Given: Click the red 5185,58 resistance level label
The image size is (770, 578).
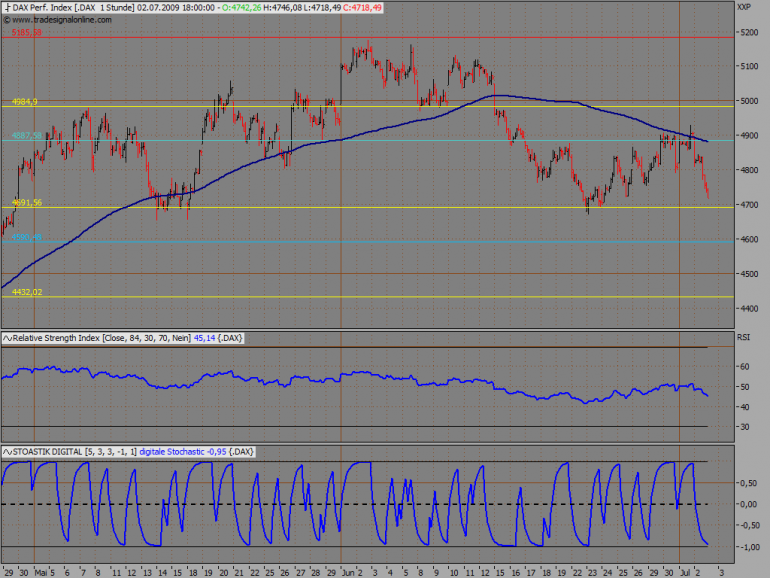Looking at the screenshot, I should coord(27,32).
